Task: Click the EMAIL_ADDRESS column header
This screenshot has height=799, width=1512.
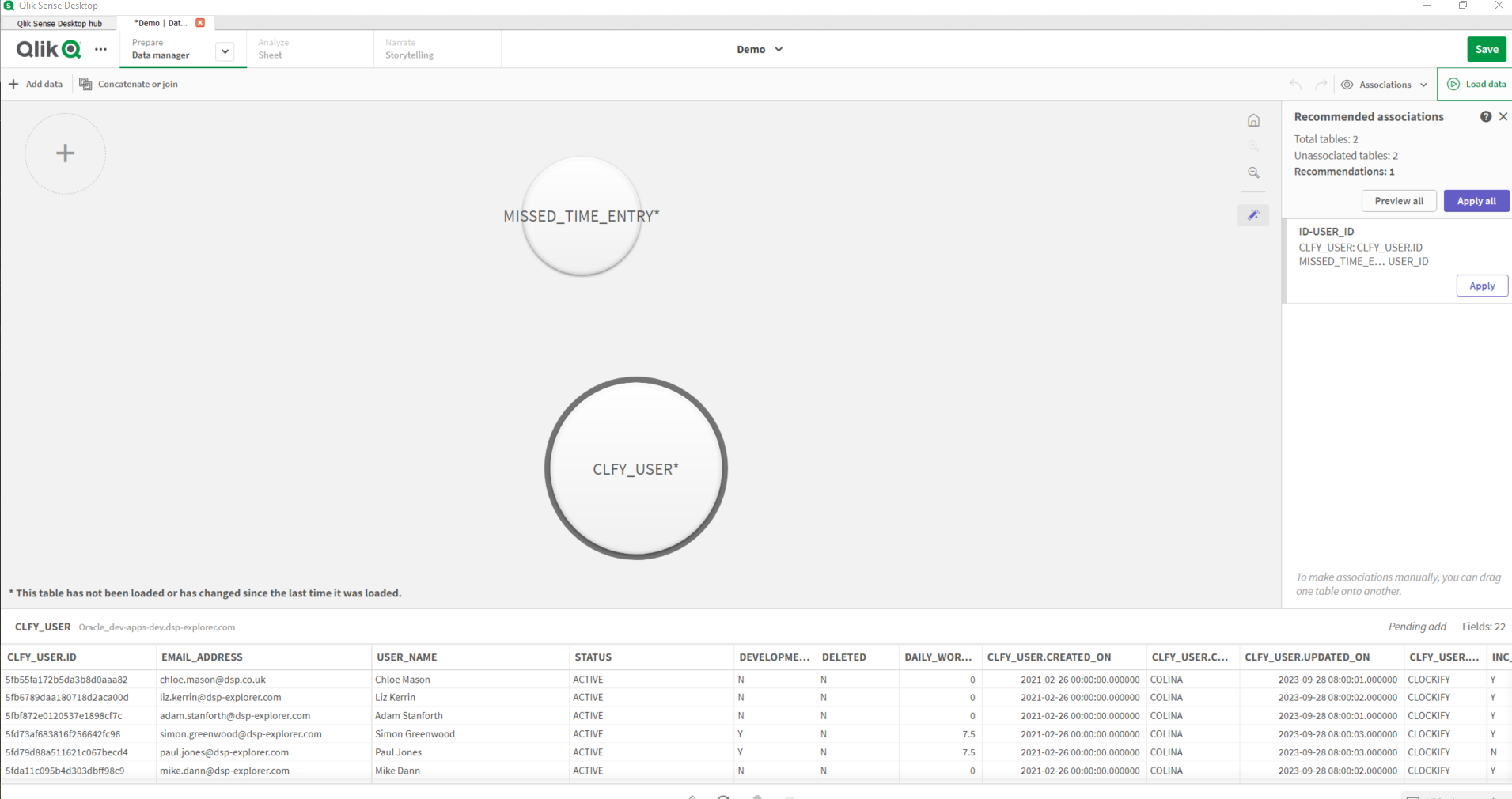Action: [264, 657]
